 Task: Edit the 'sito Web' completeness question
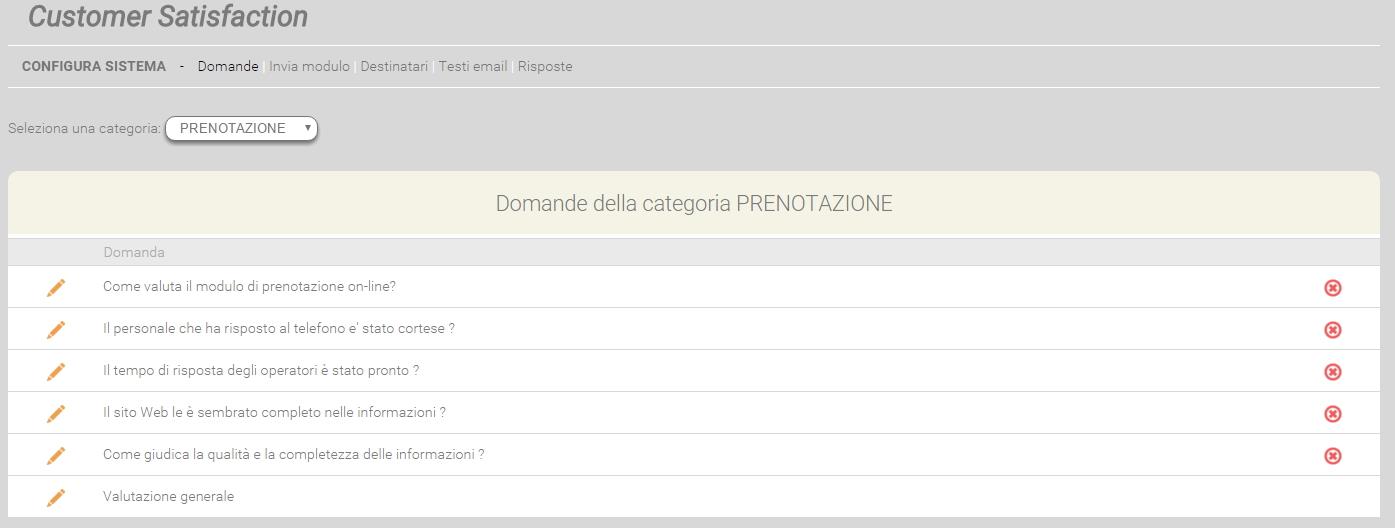click(x=56, y=413)
